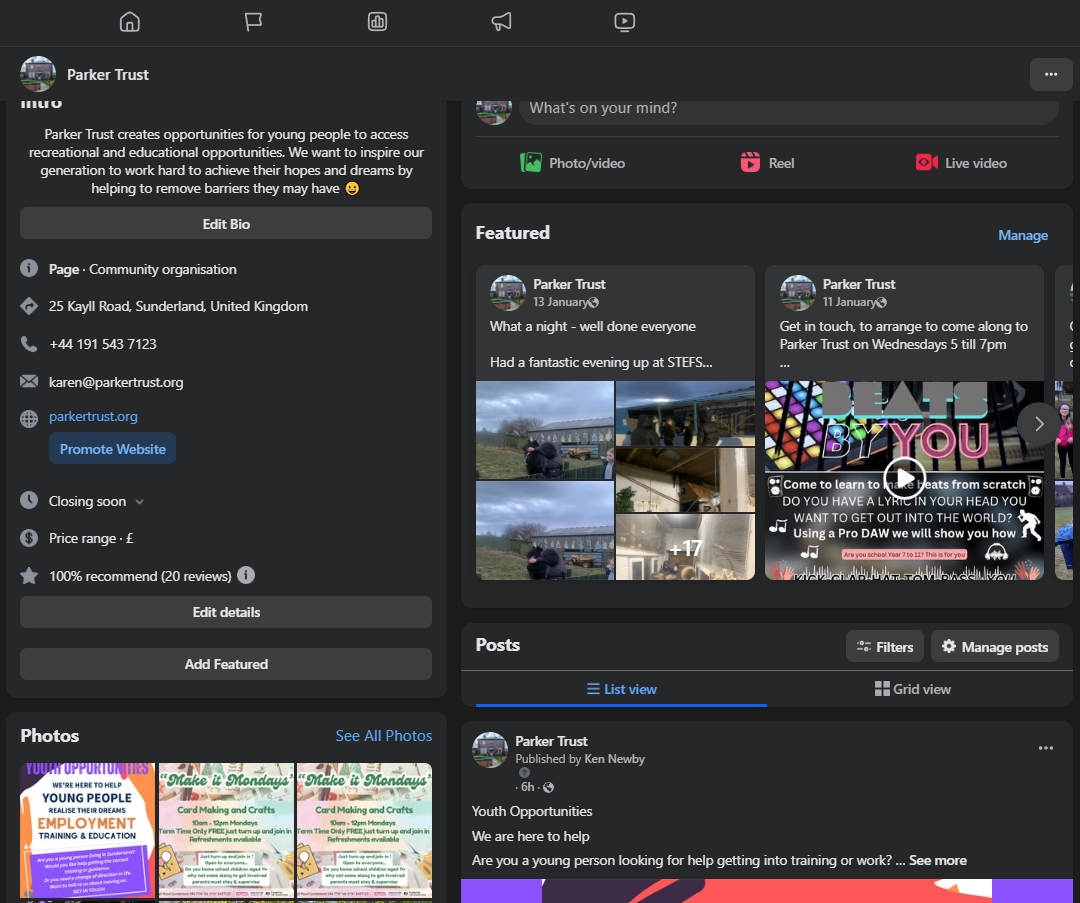The width and height of the screenshot is (1080, 903).
Task: Click the Edit Bio button
Action: (226, 224)
